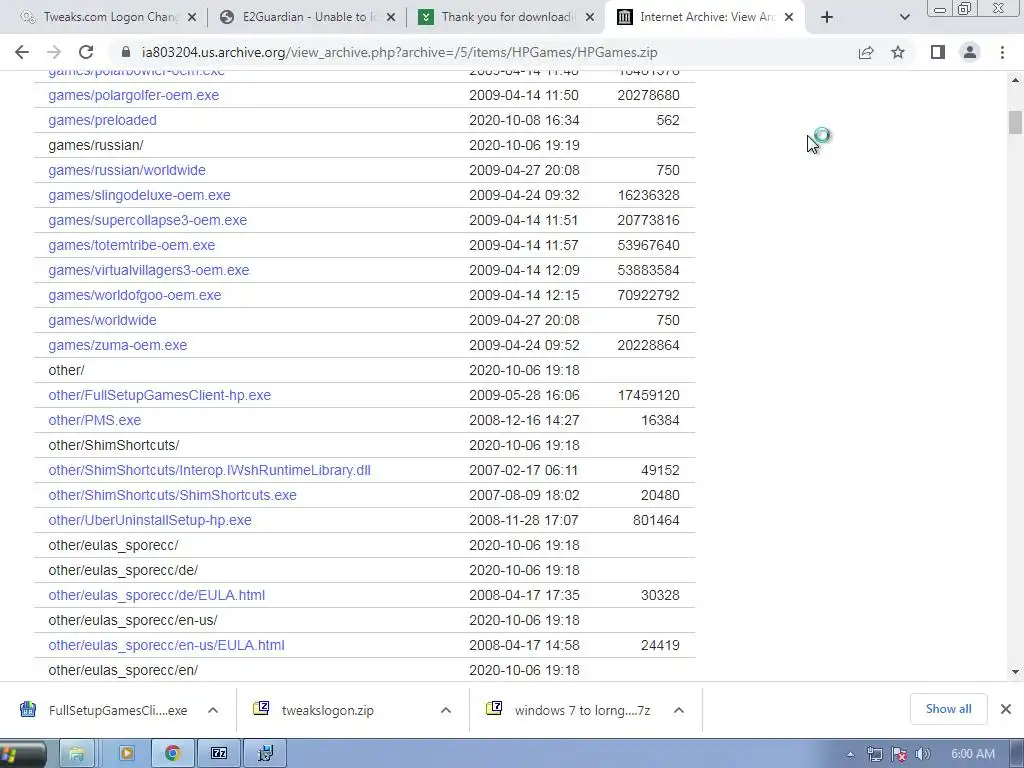Expand options for windows 7 to lorng 7z download
Image resolution: width=1024 pixels, height=768 pixels.
click(x=679, y=710)
